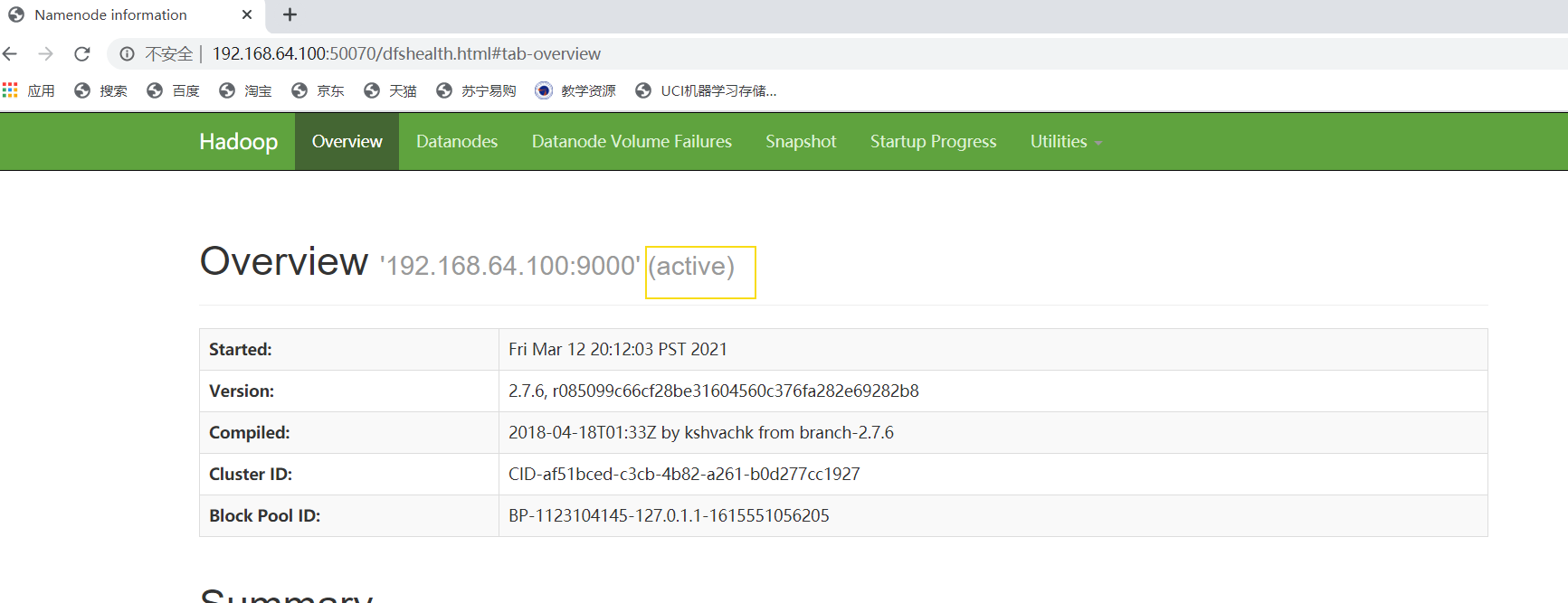Click the Overview heading text

click(284, 261)
